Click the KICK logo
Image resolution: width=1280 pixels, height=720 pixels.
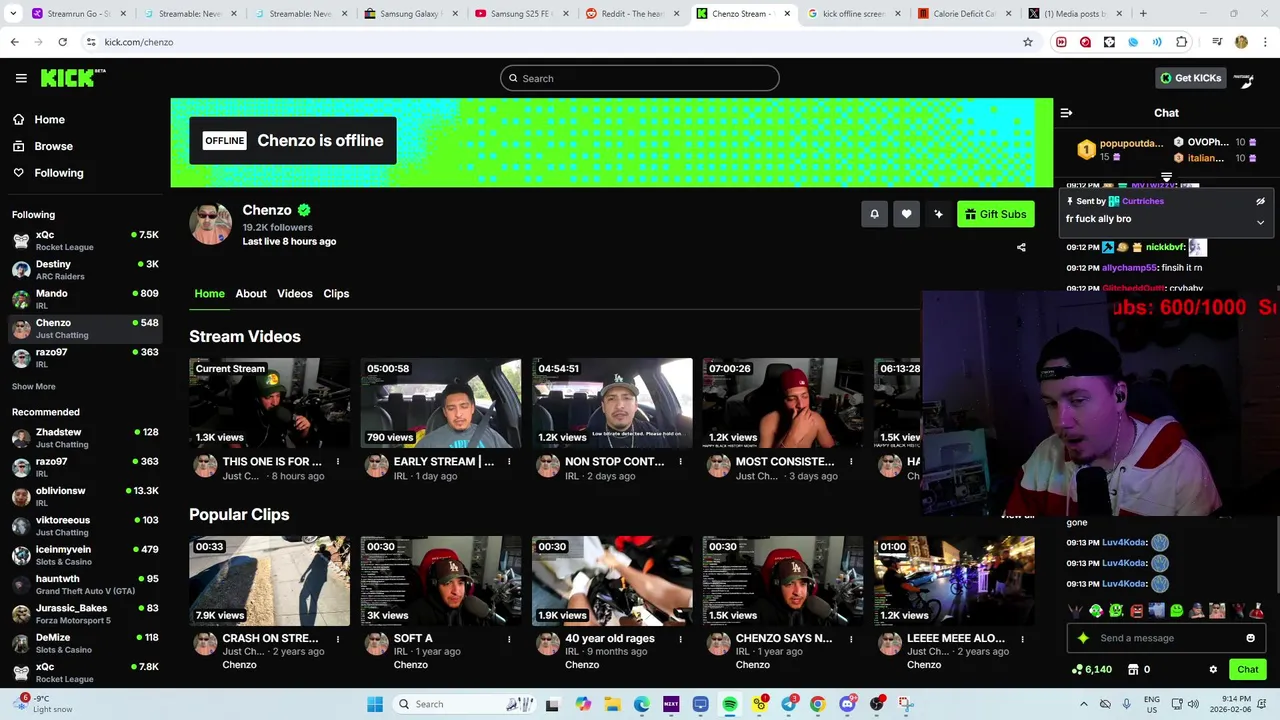[72, 78]
